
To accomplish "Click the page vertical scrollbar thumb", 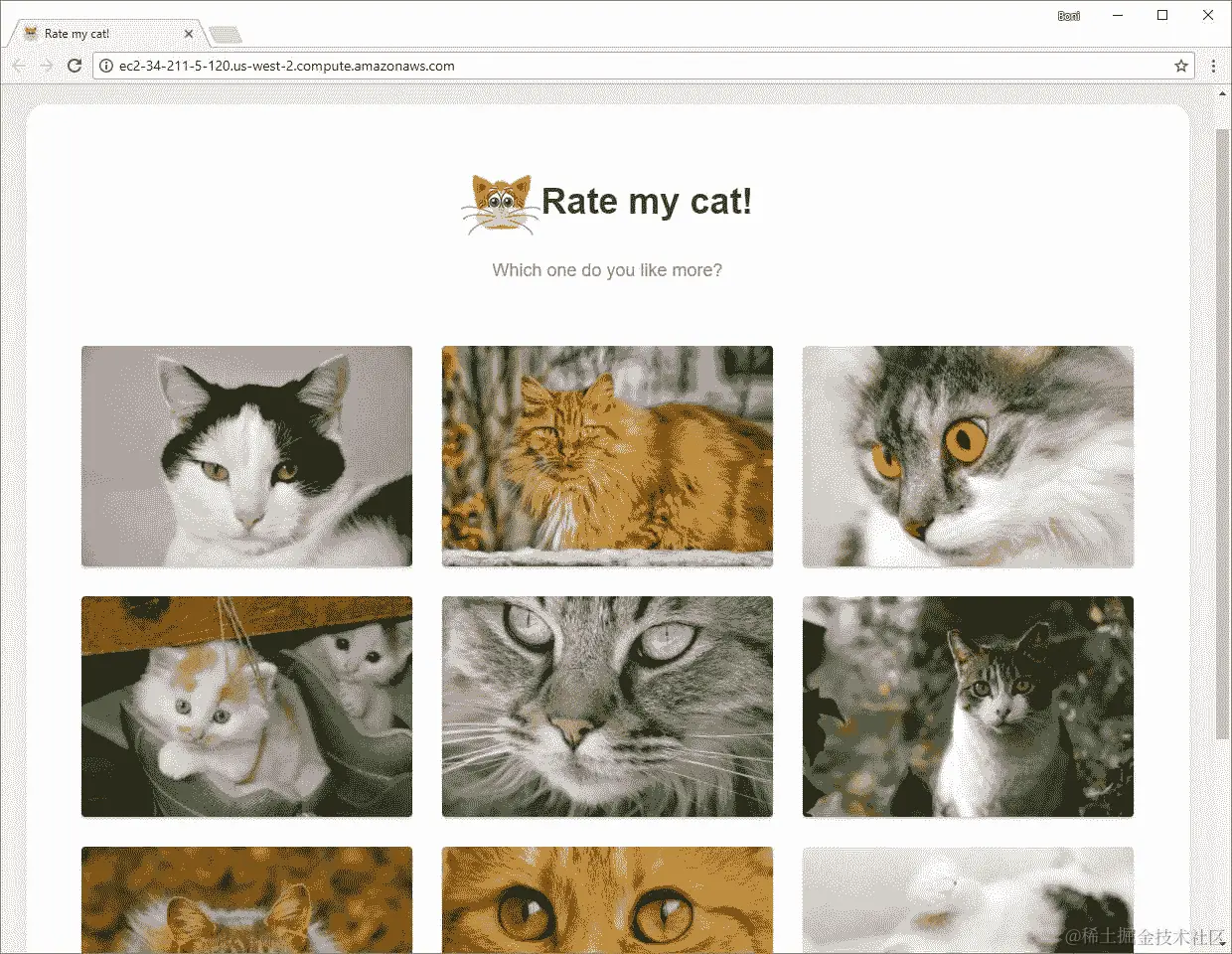I will click(x=1222, y=433).
